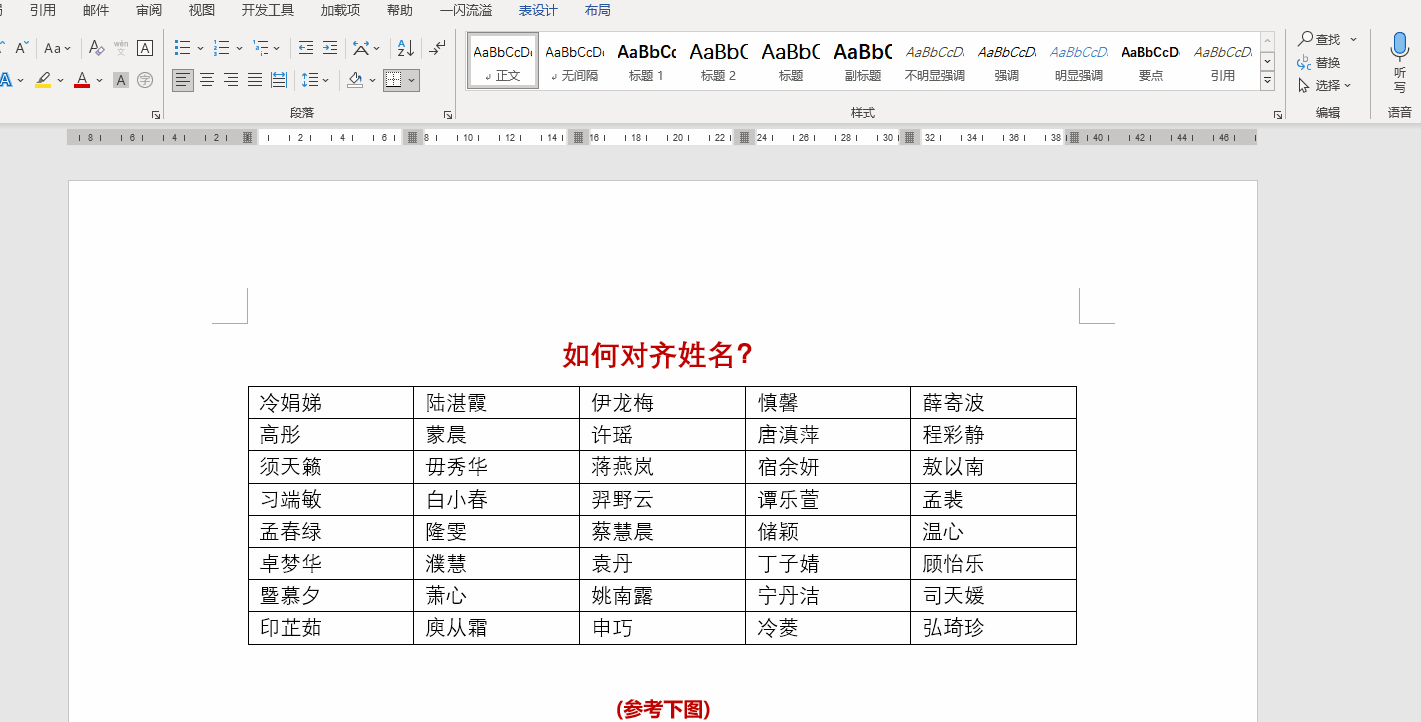This screenshot has width=1421, height=722.
Task: Expand the line spacing dropdown arrow
Action: tap(327, 80)
